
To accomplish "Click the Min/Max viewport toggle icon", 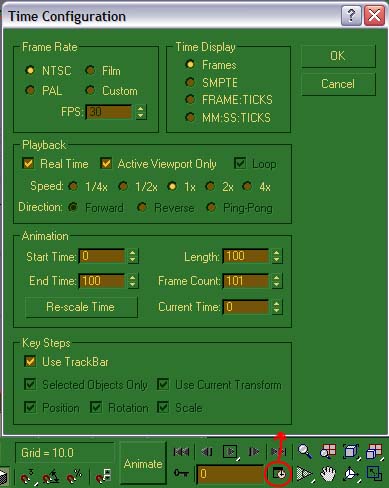I will click(x=374, y=474).
